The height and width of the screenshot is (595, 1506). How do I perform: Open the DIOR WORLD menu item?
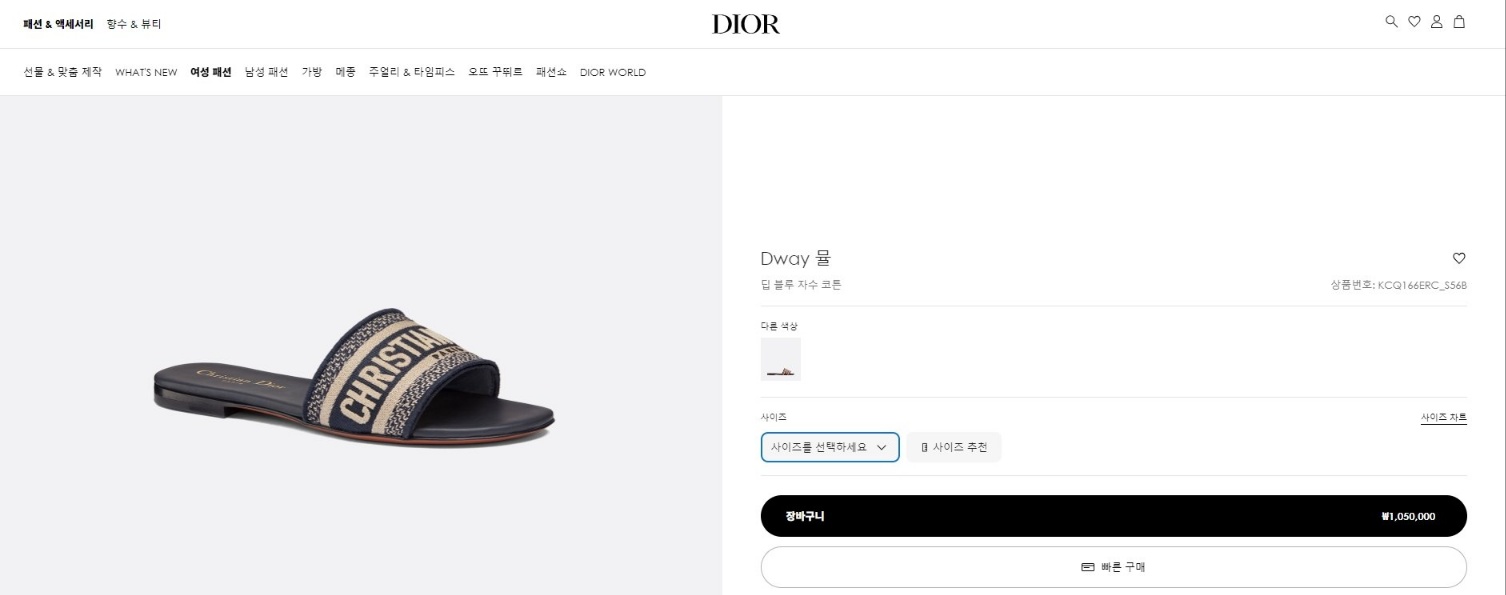[x=613, y=72]
